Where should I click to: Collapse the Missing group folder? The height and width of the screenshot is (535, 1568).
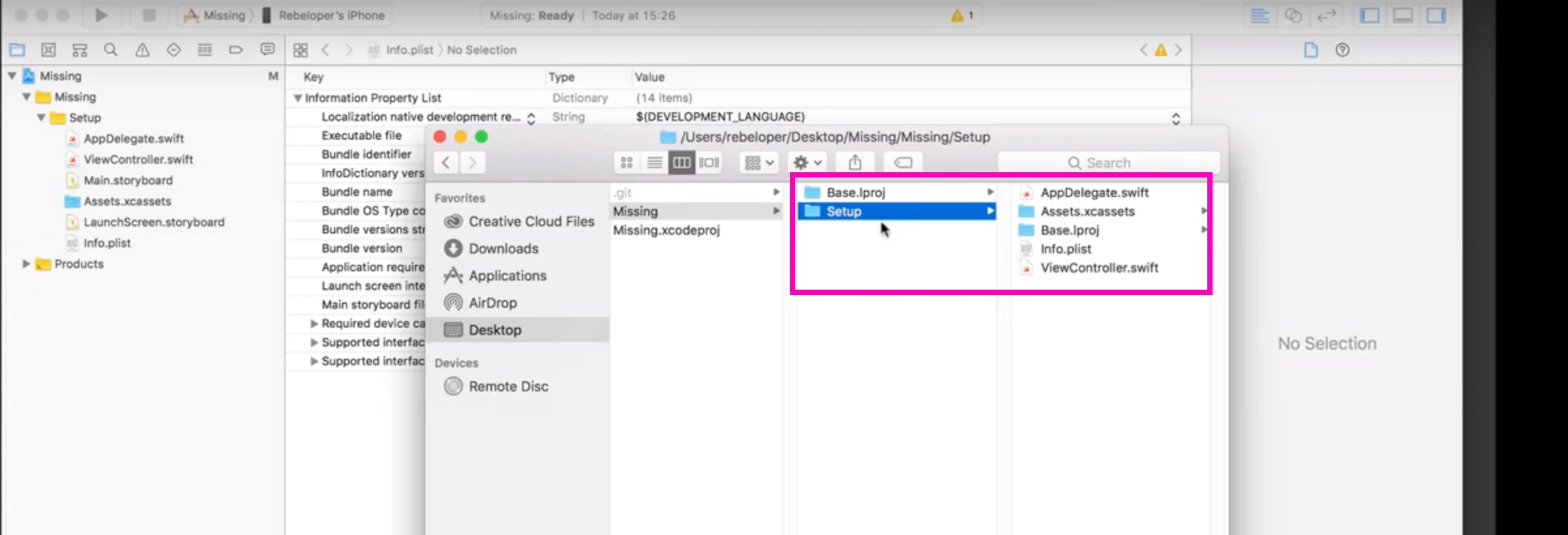(x=27, y=97)
